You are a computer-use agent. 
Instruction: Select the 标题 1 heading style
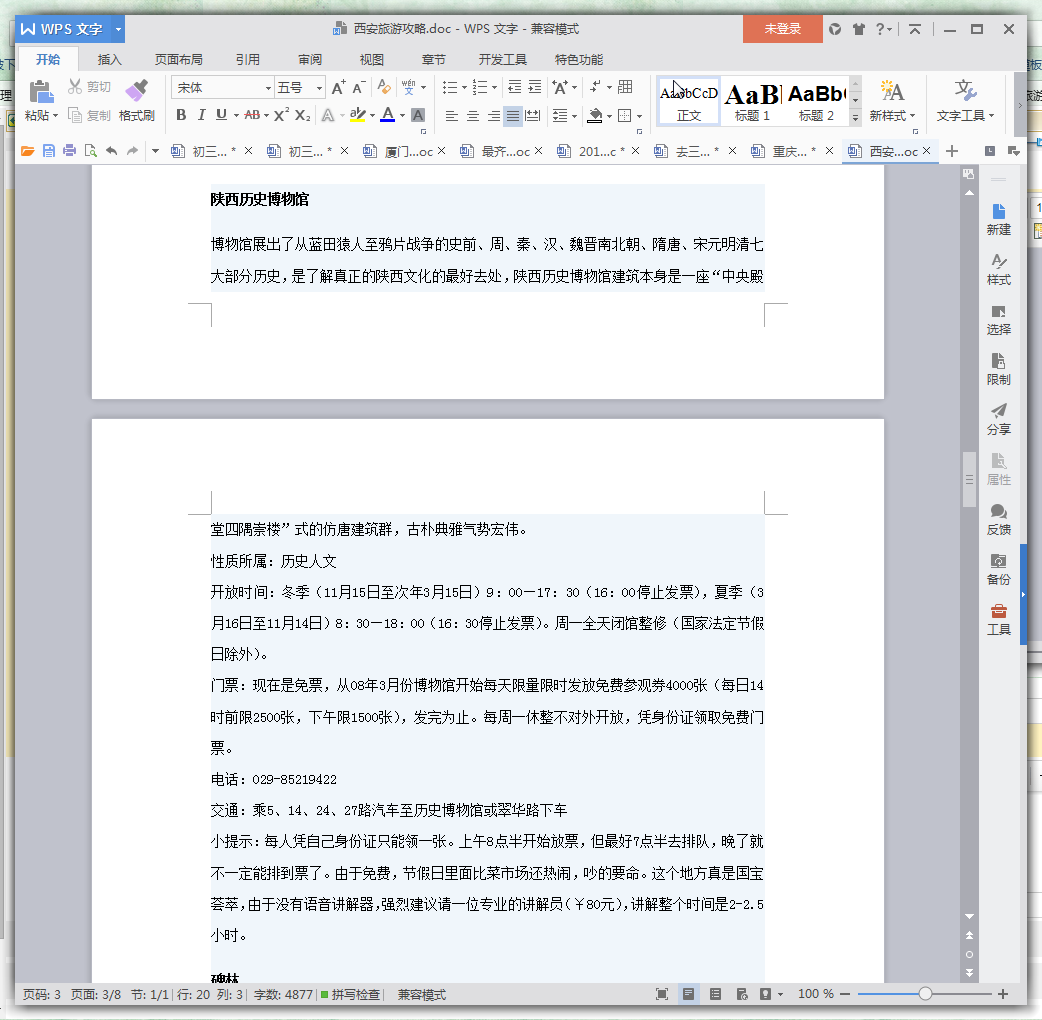[x=752, y=102]
